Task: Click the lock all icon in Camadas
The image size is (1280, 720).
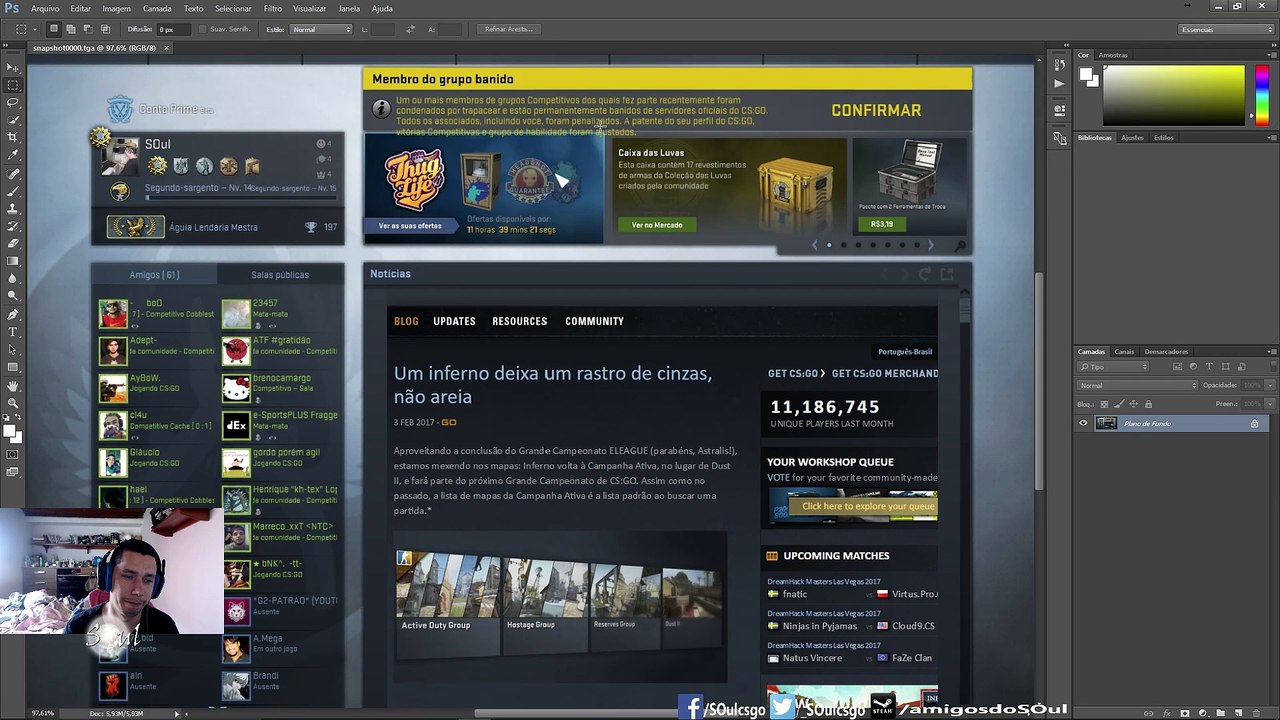Action: [x=1148, y=404]
